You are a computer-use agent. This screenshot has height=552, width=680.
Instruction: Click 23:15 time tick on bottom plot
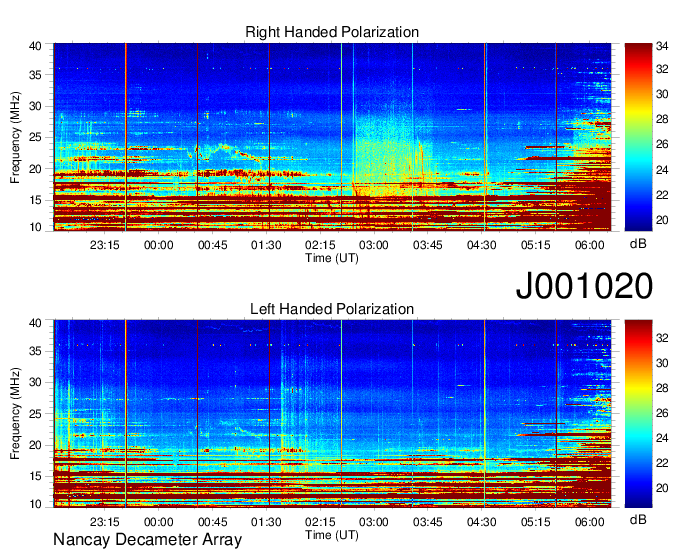tap(105, 522)
